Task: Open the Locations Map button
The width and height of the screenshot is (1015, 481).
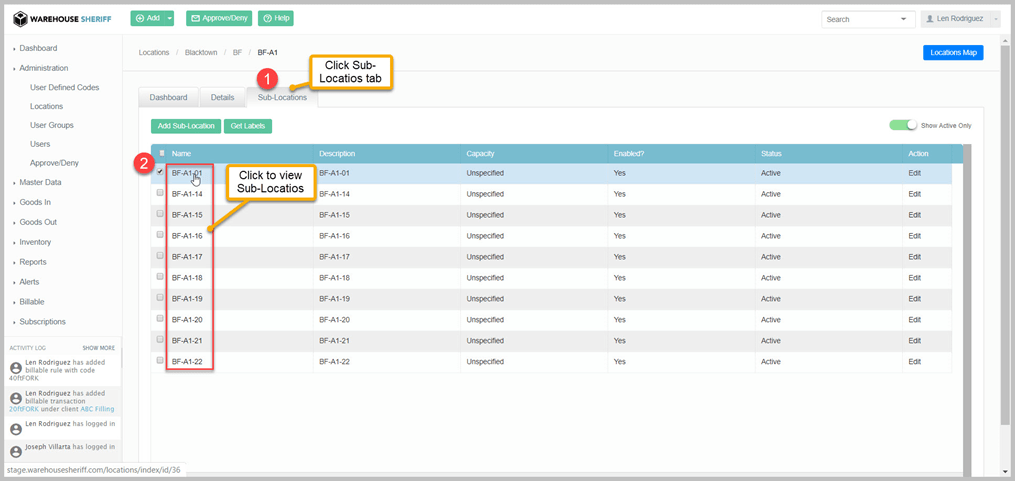Action: 952,53
